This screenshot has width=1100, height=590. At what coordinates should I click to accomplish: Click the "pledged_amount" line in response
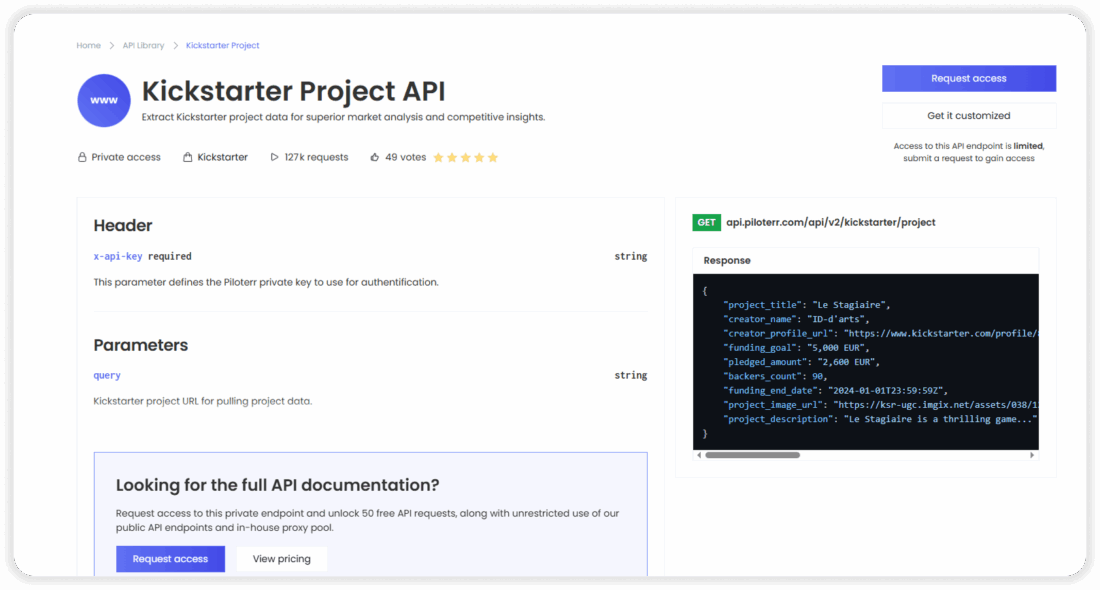tap(802, 362)
